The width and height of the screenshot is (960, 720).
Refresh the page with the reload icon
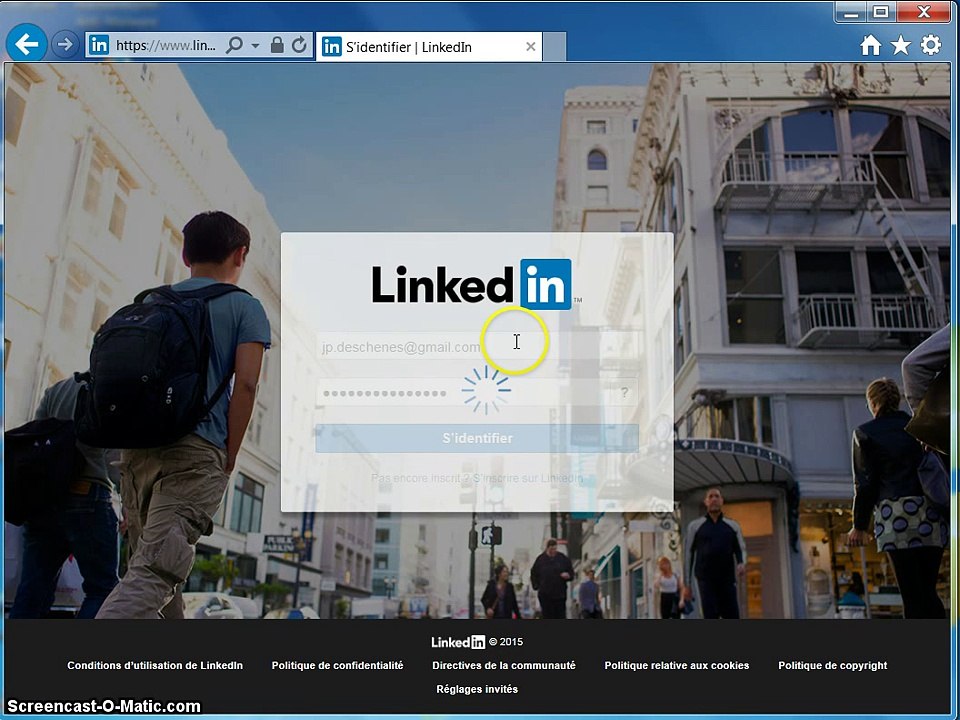[299, 45]
